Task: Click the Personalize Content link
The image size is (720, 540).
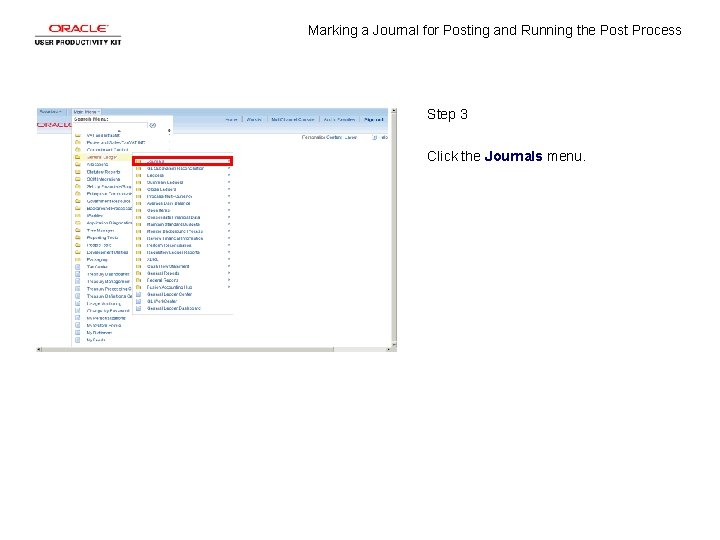Action: click(323, 137)
